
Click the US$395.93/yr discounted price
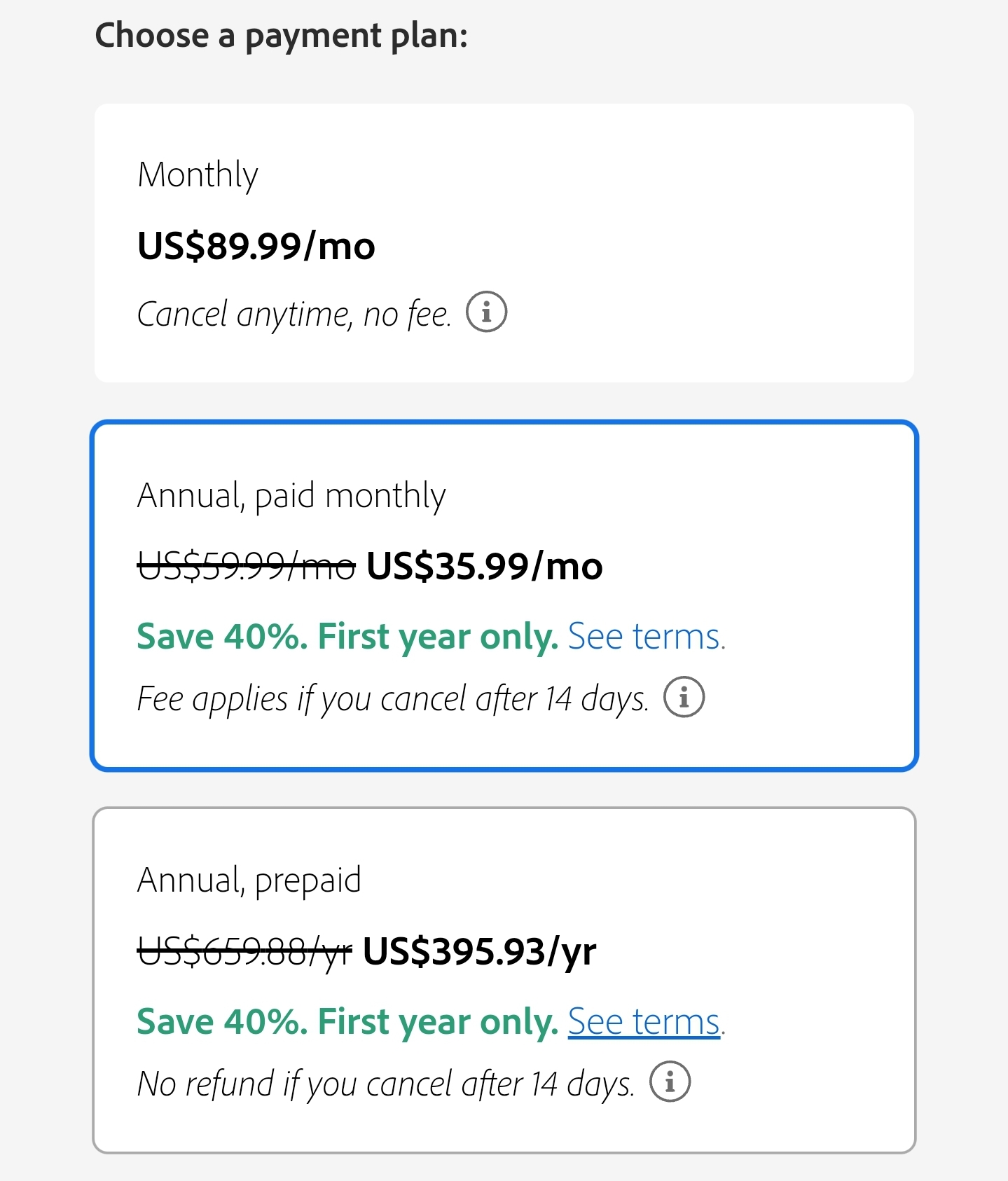pos(479,951)
